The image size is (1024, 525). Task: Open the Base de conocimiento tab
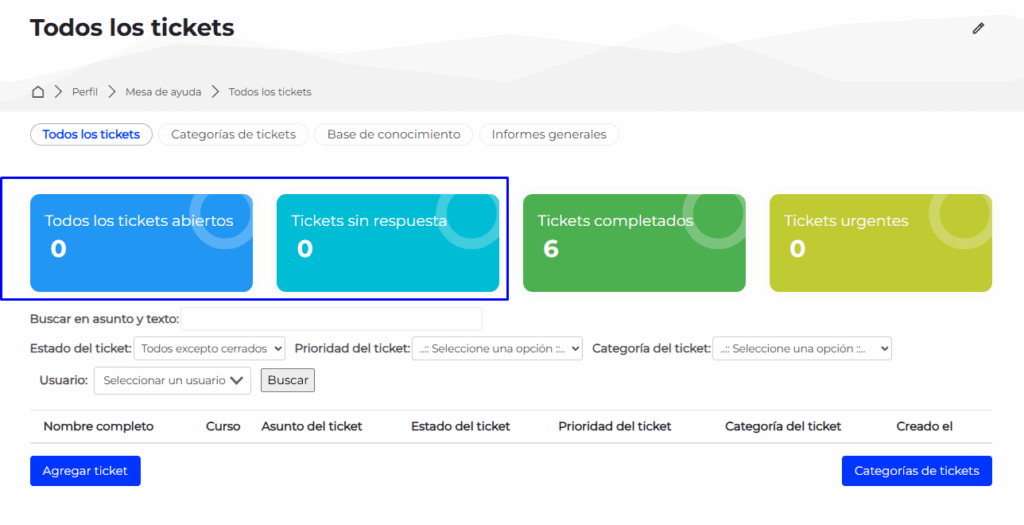click(x=393, y=134)
